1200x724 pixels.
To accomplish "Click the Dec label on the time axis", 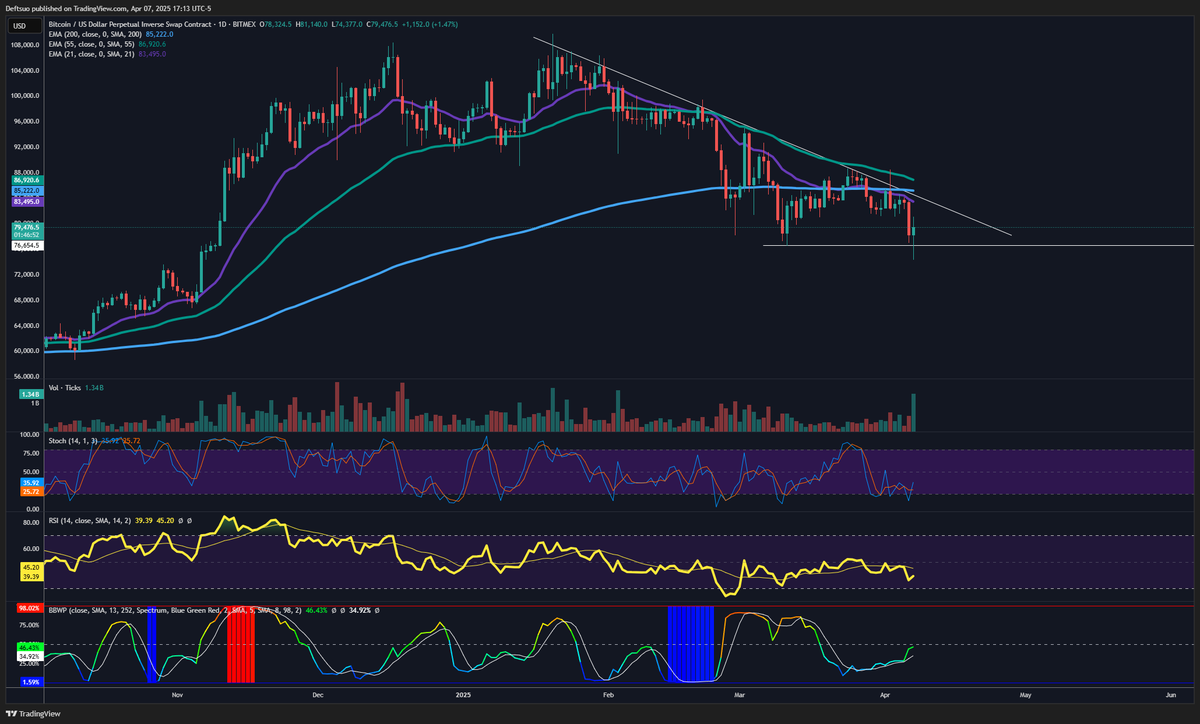I will [317, 693].
